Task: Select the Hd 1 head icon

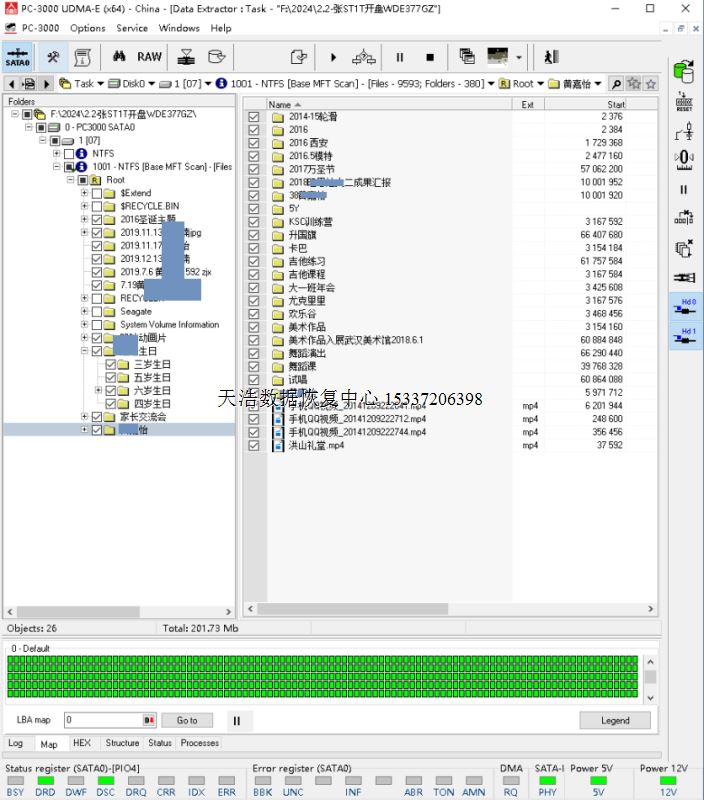Action: [686, 336]
